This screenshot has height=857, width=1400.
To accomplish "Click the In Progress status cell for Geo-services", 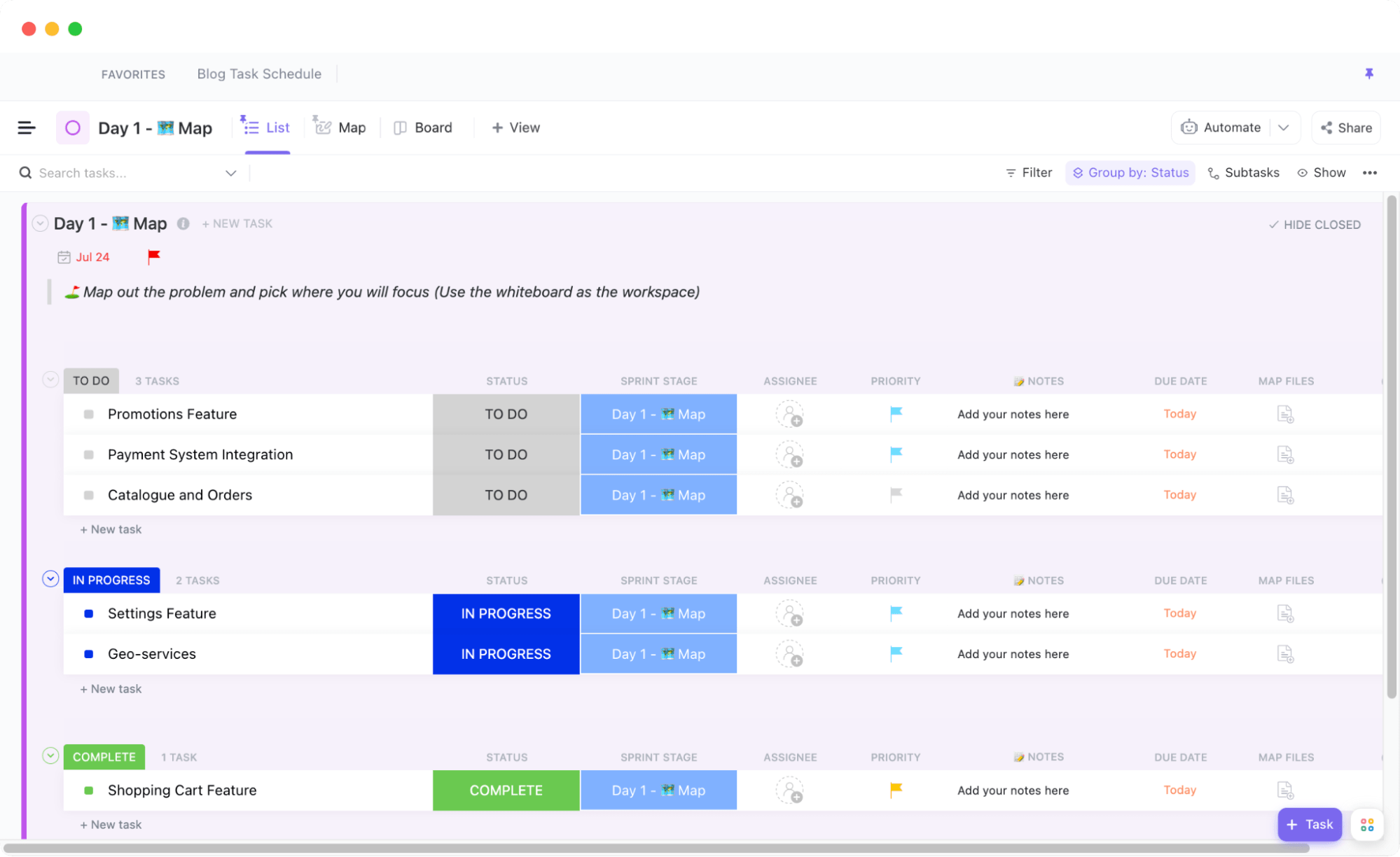I will (506, 654).
